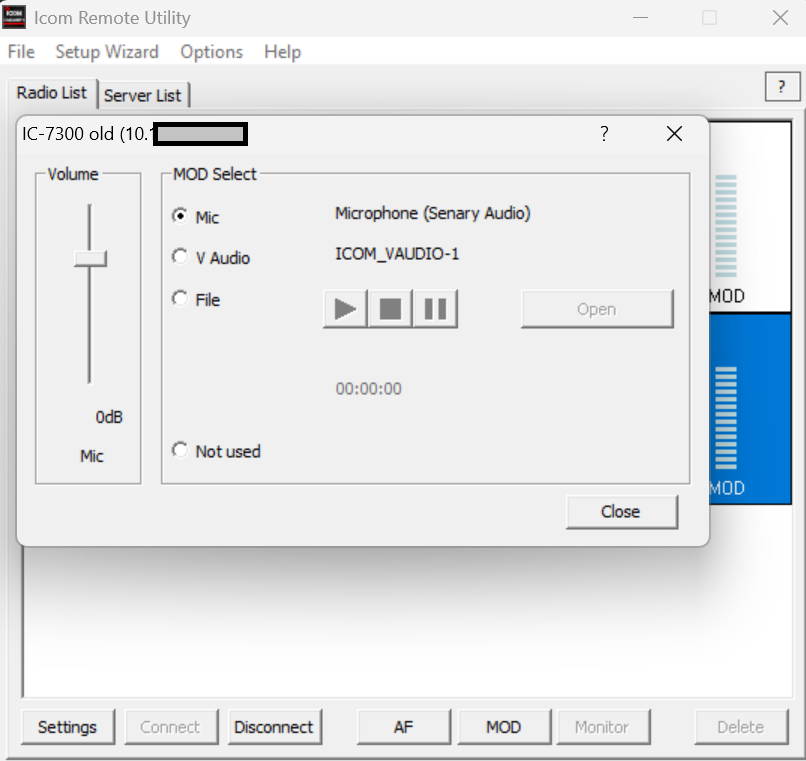Click the Disconnect button

point(274,727)
